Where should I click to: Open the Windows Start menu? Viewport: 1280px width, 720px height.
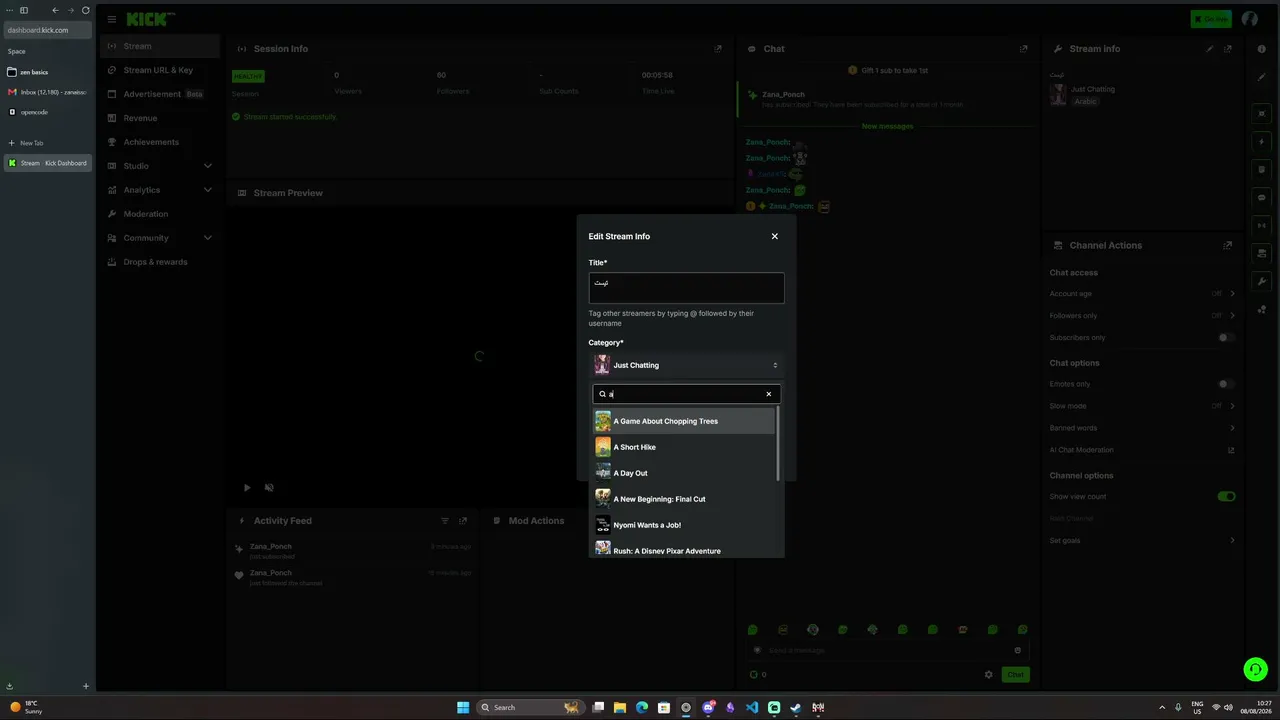(463, 707)
